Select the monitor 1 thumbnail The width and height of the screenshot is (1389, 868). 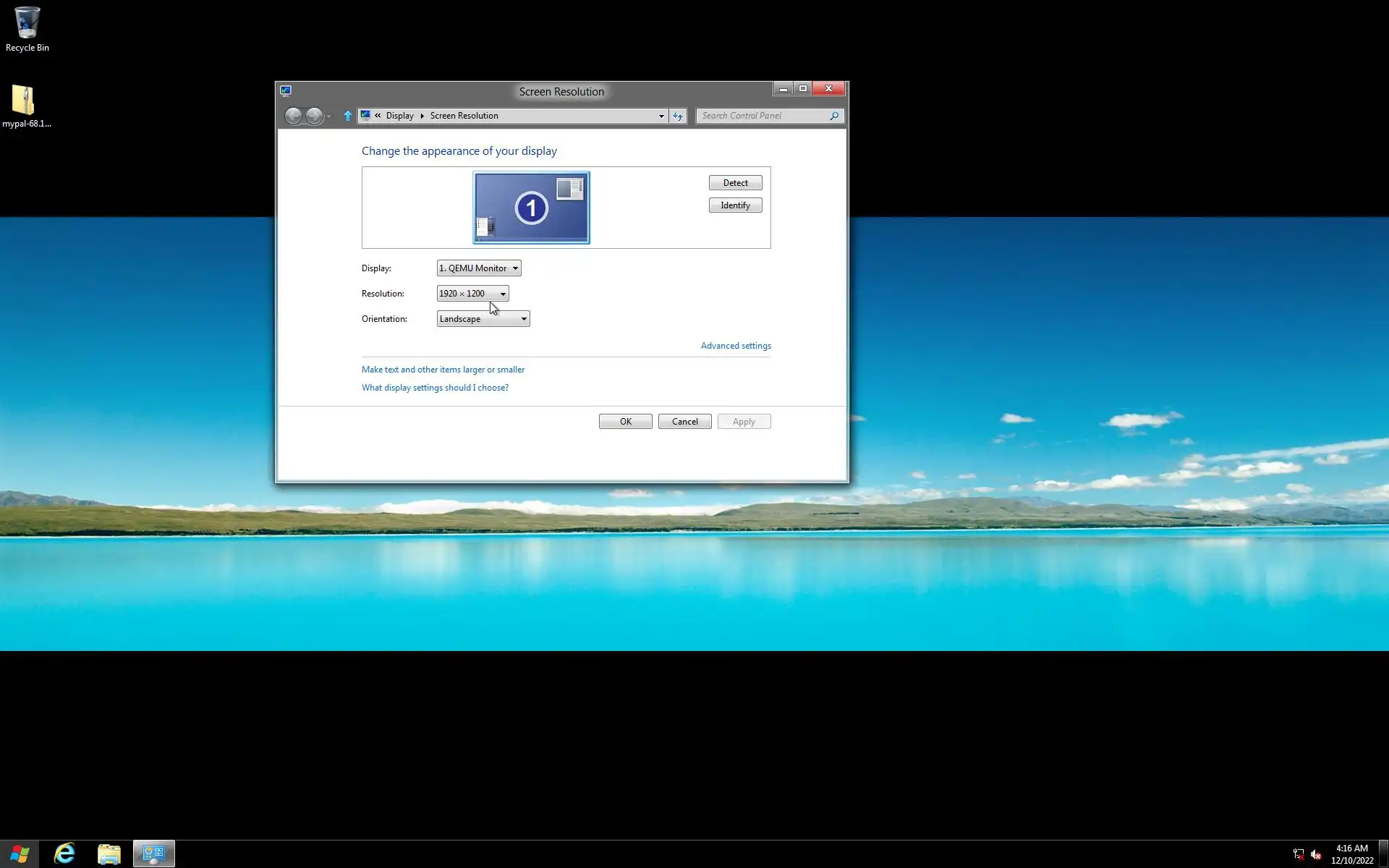tap(531, 208)
